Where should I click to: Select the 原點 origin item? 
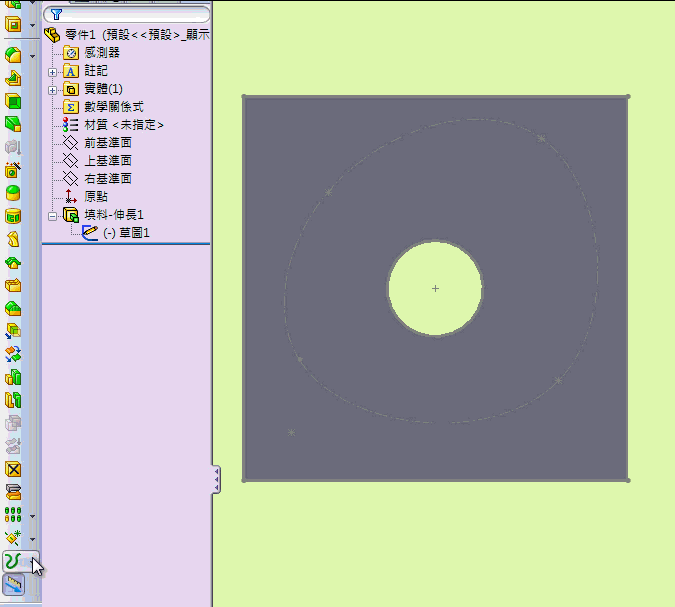click(85, 197)
